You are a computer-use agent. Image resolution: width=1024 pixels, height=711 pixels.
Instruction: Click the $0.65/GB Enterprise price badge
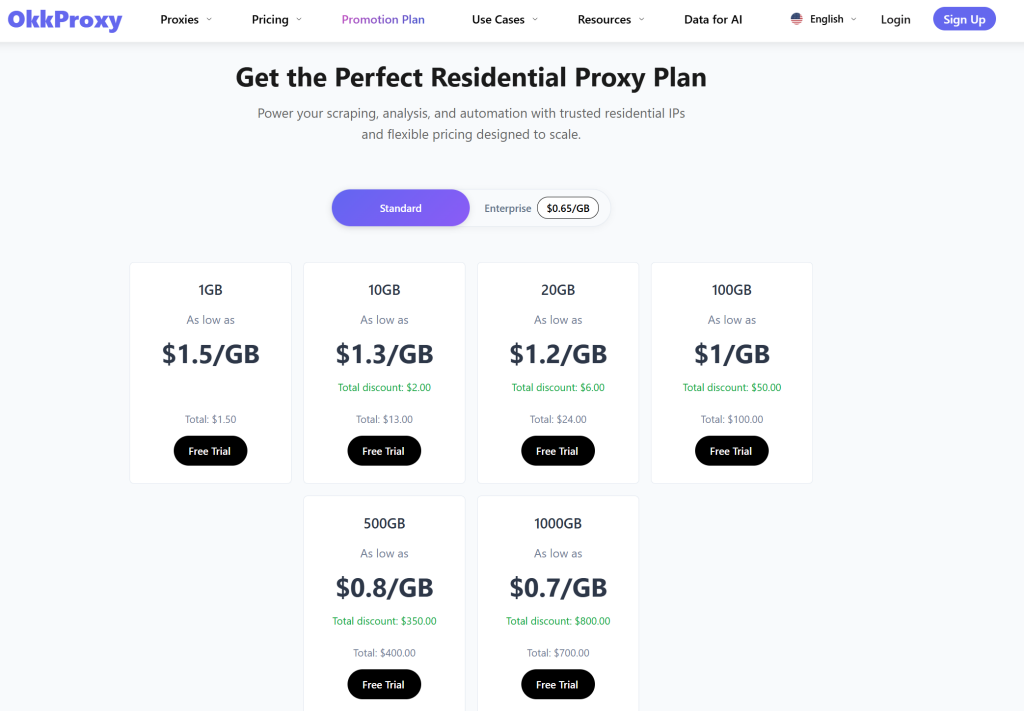[567, 208]
